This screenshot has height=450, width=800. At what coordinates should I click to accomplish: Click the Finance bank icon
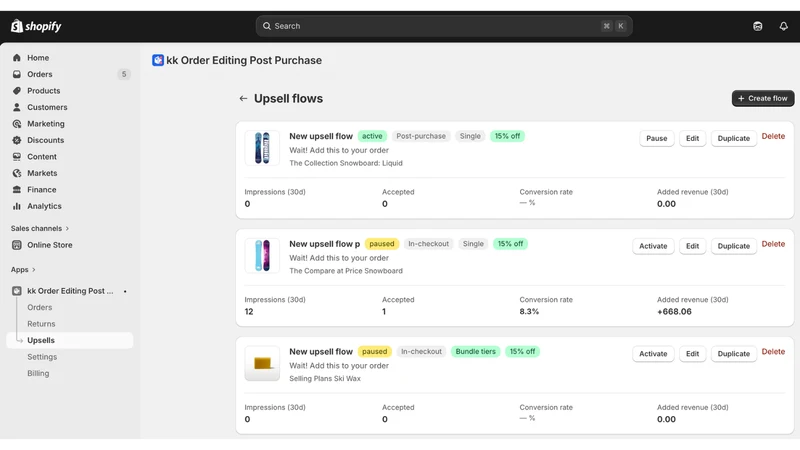17,190
